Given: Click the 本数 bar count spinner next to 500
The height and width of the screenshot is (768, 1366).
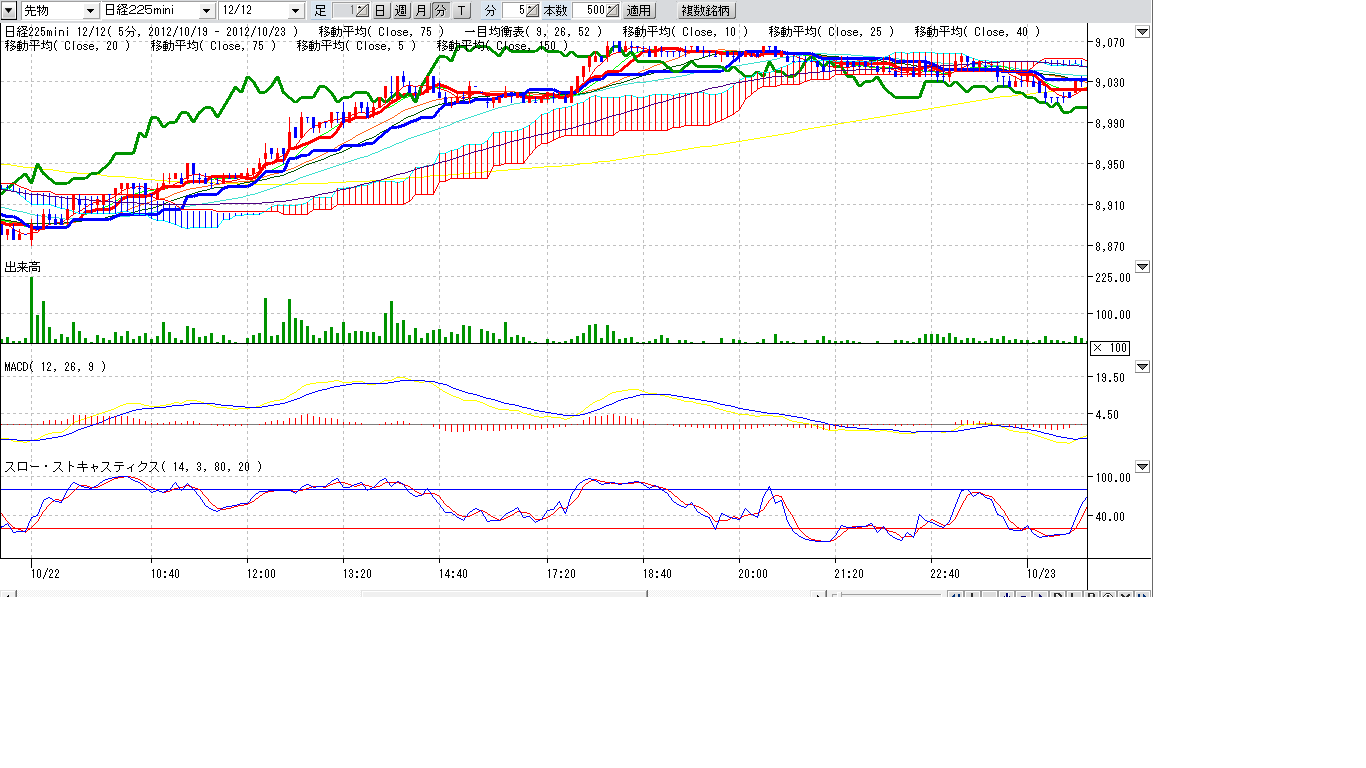Looking at the screenshot, I should tap(612, 10).
